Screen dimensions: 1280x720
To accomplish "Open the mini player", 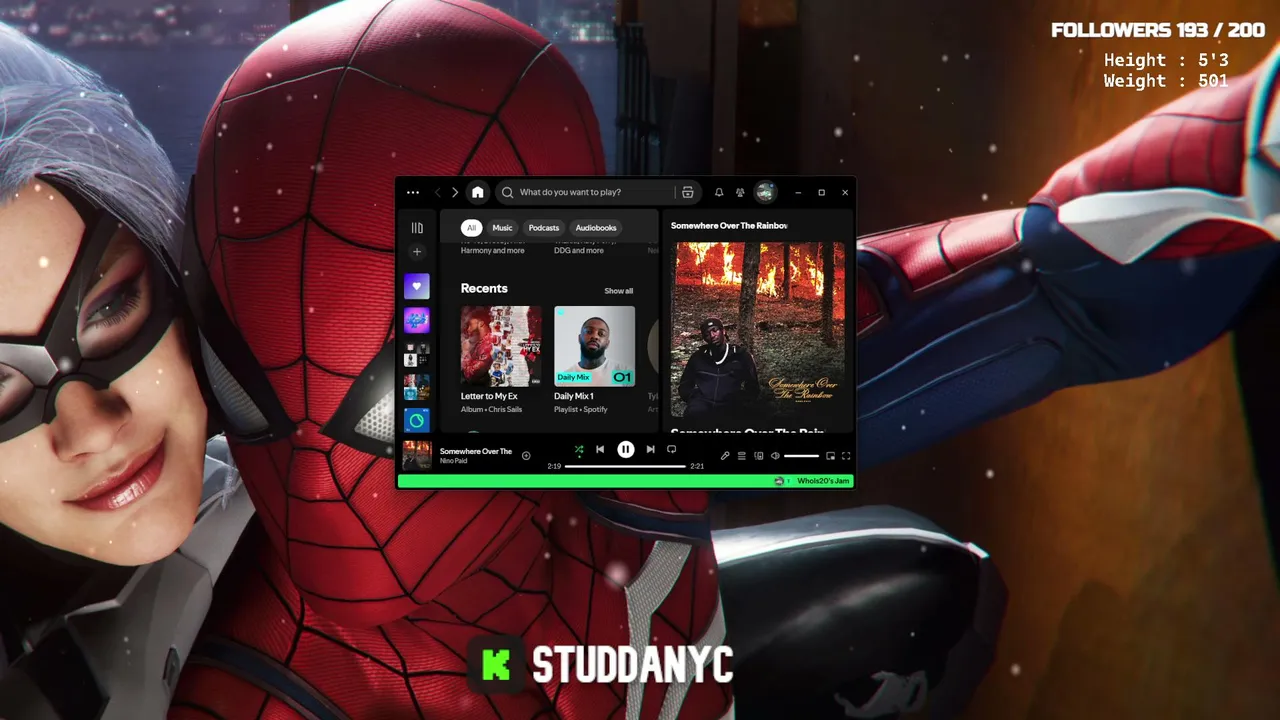I will (x=830, y=456).
